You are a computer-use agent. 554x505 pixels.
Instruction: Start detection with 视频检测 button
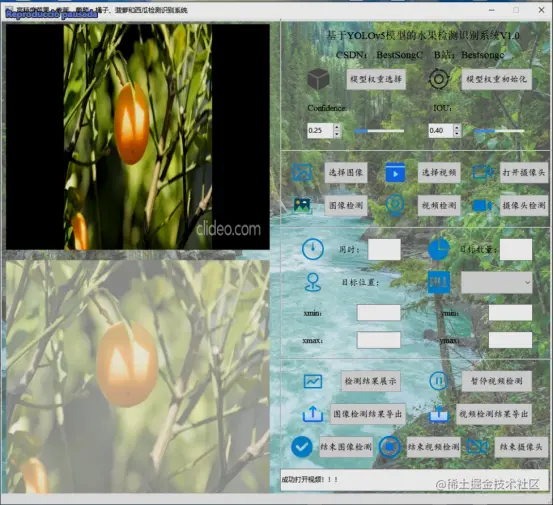click(x=439, y=205)
